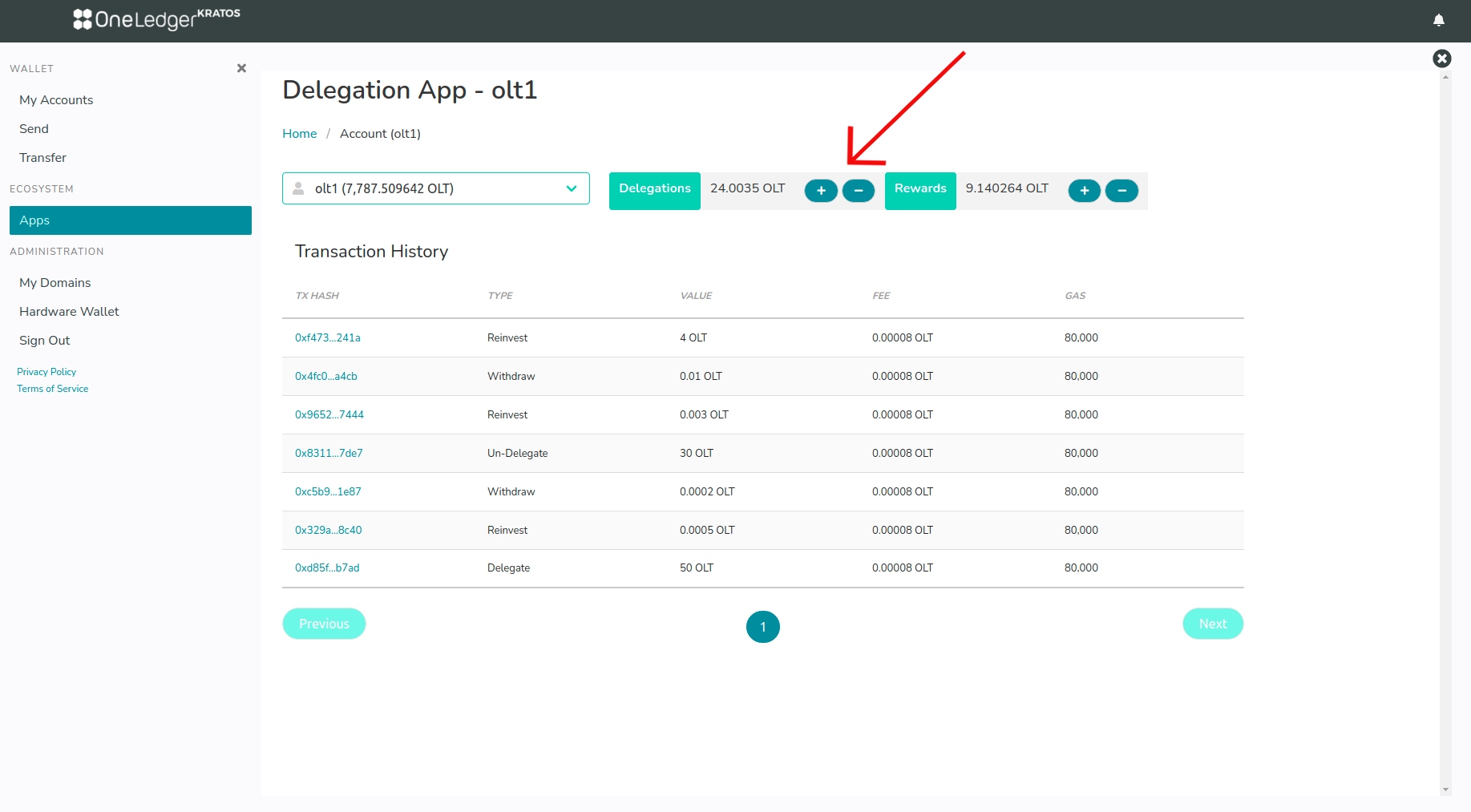Click the Home breadcrumb link
The image size is (1471, 812).
[299, 134]
